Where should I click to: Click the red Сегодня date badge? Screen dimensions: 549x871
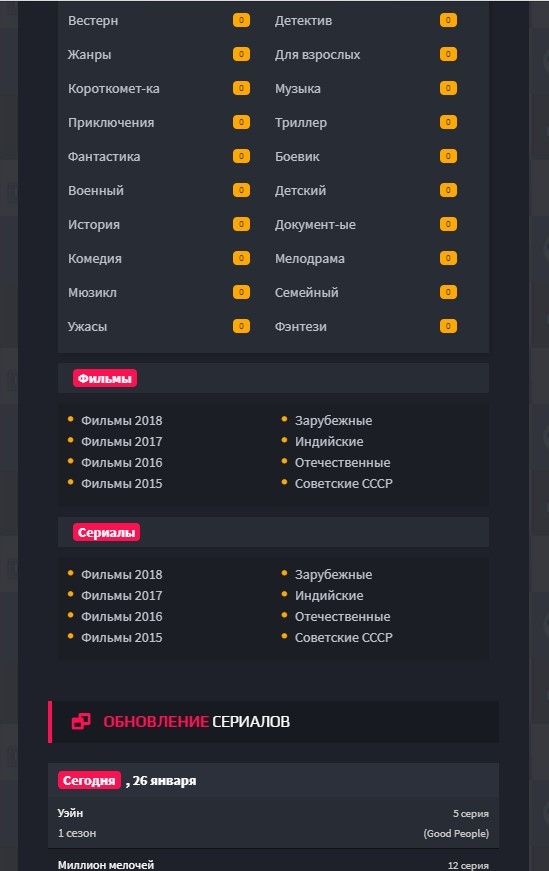(x=89, y=780)
